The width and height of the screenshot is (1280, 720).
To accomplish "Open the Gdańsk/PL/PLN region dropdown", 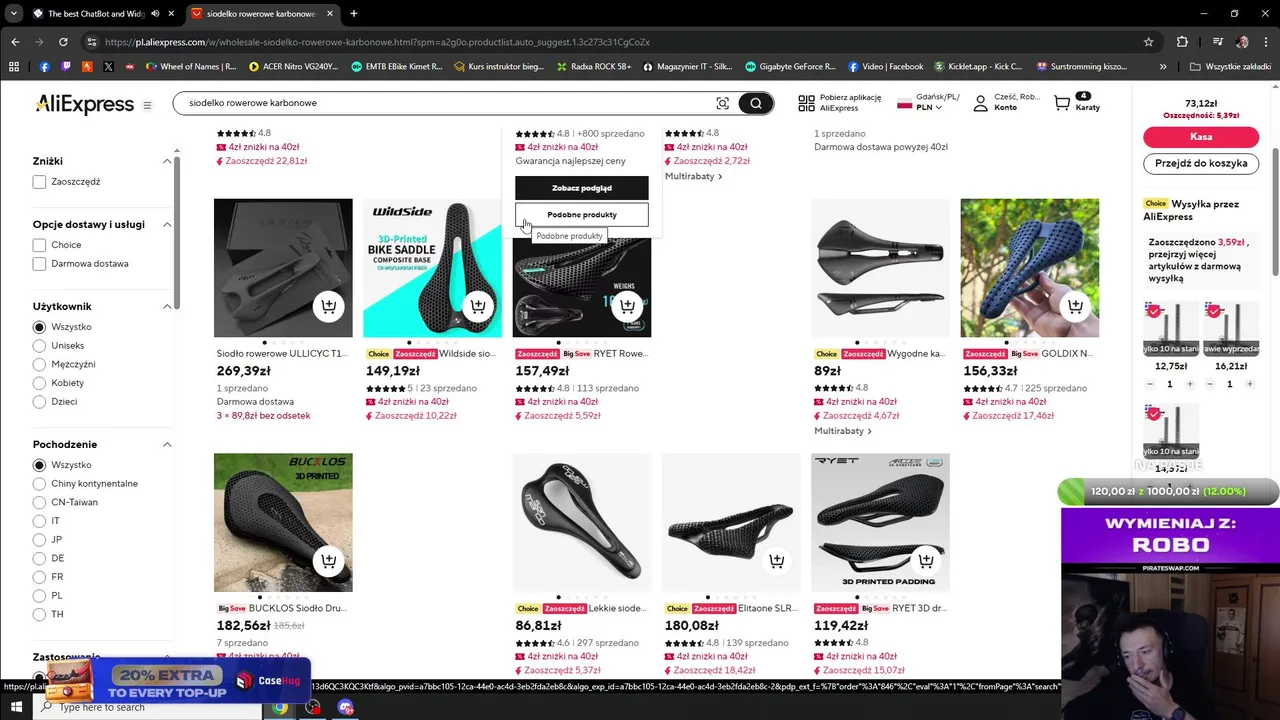I will coord(929,102).
